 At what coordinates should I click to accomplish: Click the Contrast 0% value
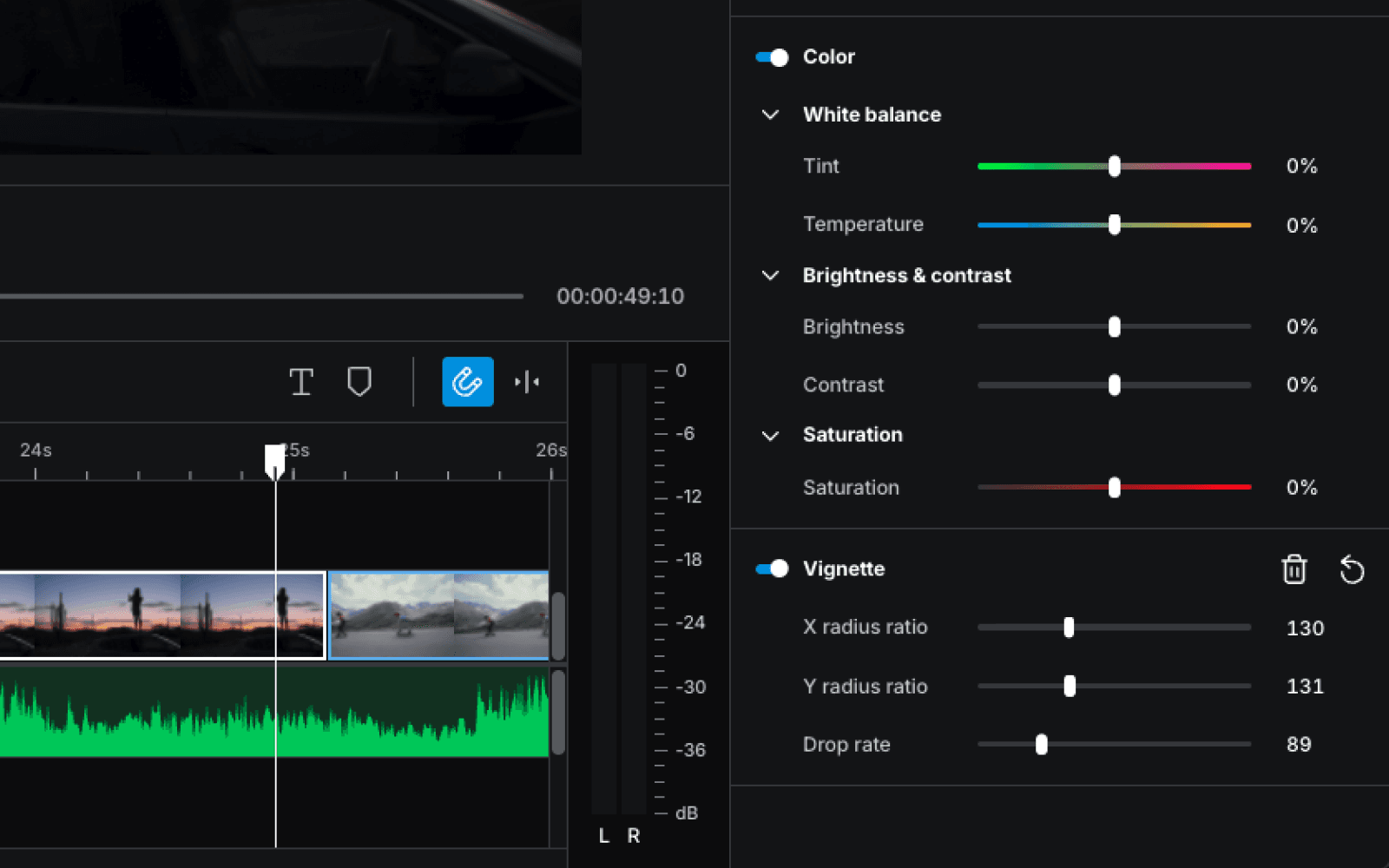1301,385
